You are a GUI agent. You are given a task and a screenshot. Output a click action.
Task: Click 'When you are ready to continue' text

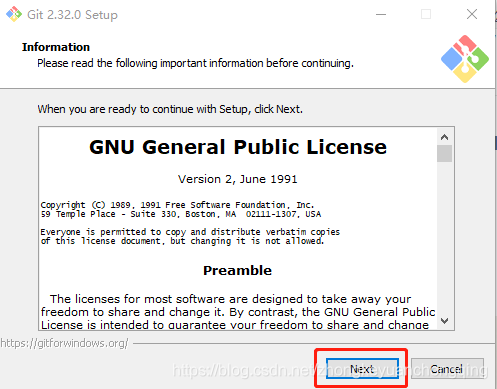click(x=170, y=109)
